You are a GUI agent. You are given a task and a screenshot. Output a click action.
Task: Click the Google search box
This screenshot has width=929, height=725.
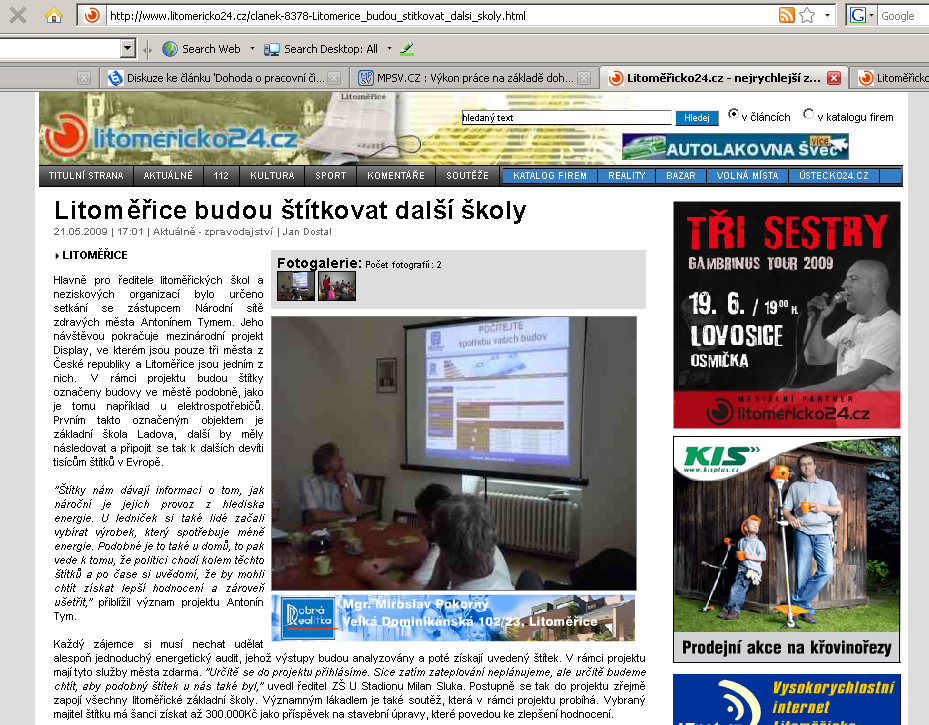(903, 16)
